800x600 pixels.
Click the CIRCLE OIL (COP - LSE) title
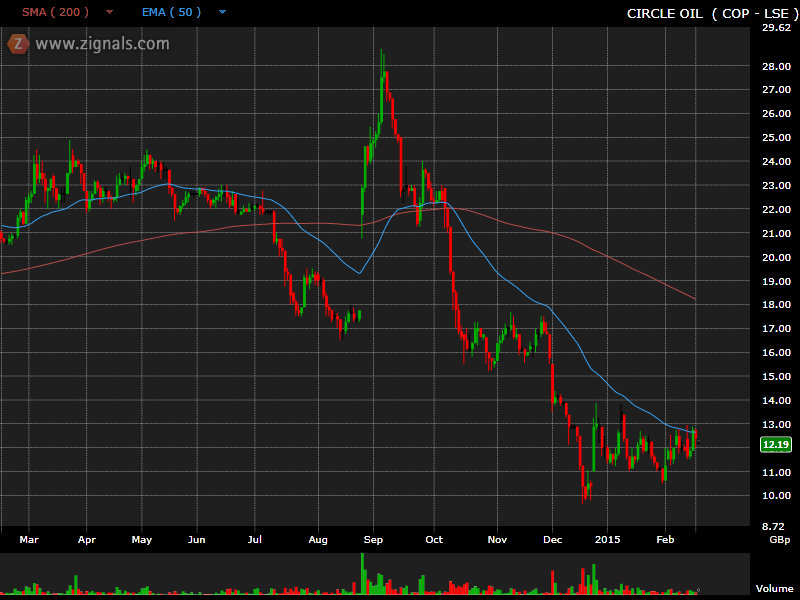click(706, 13)
